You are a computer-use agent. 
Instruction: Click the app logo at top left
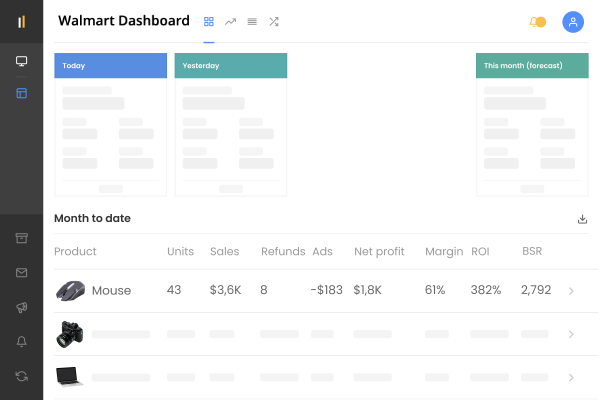21,21
